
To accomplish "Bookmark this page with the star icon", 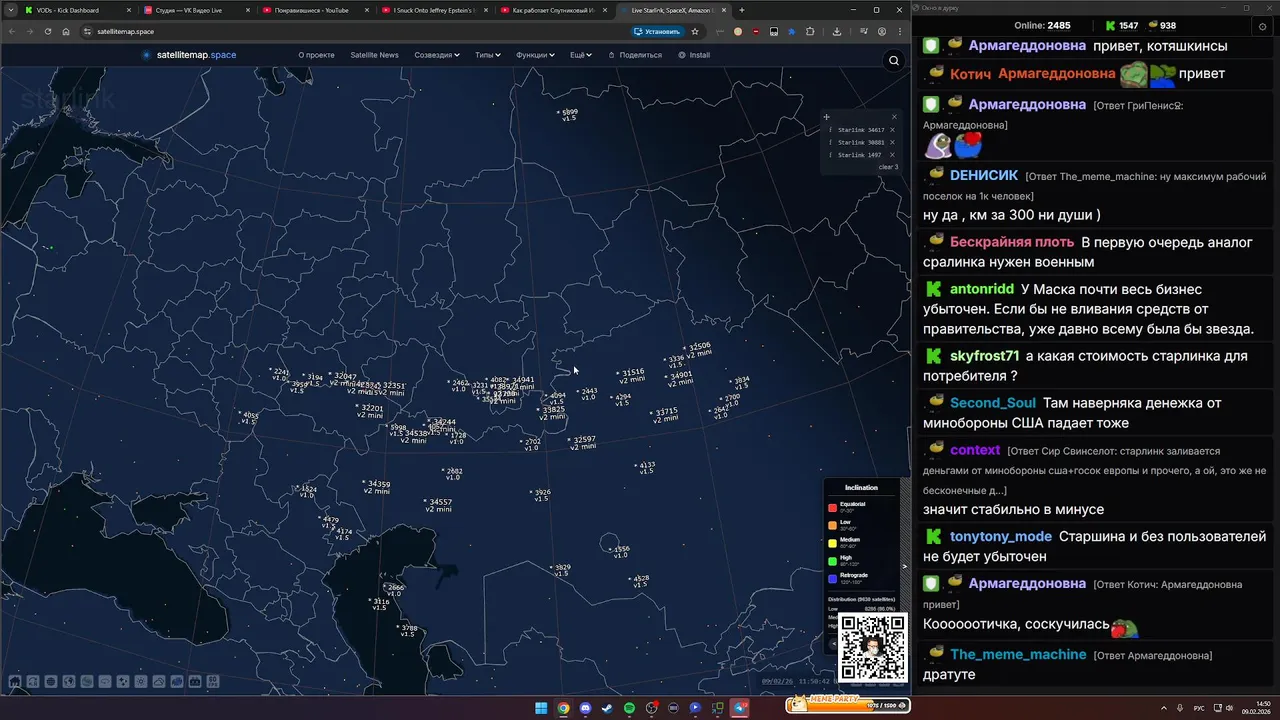I will pos(695,31).
